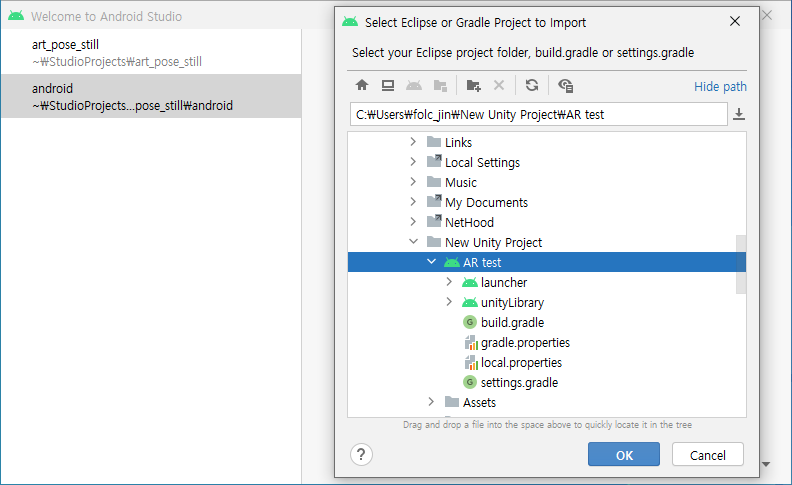Click the properties file icon beside local.properties
Viewport: 792px width, 485px height.
tap(471, 363)
